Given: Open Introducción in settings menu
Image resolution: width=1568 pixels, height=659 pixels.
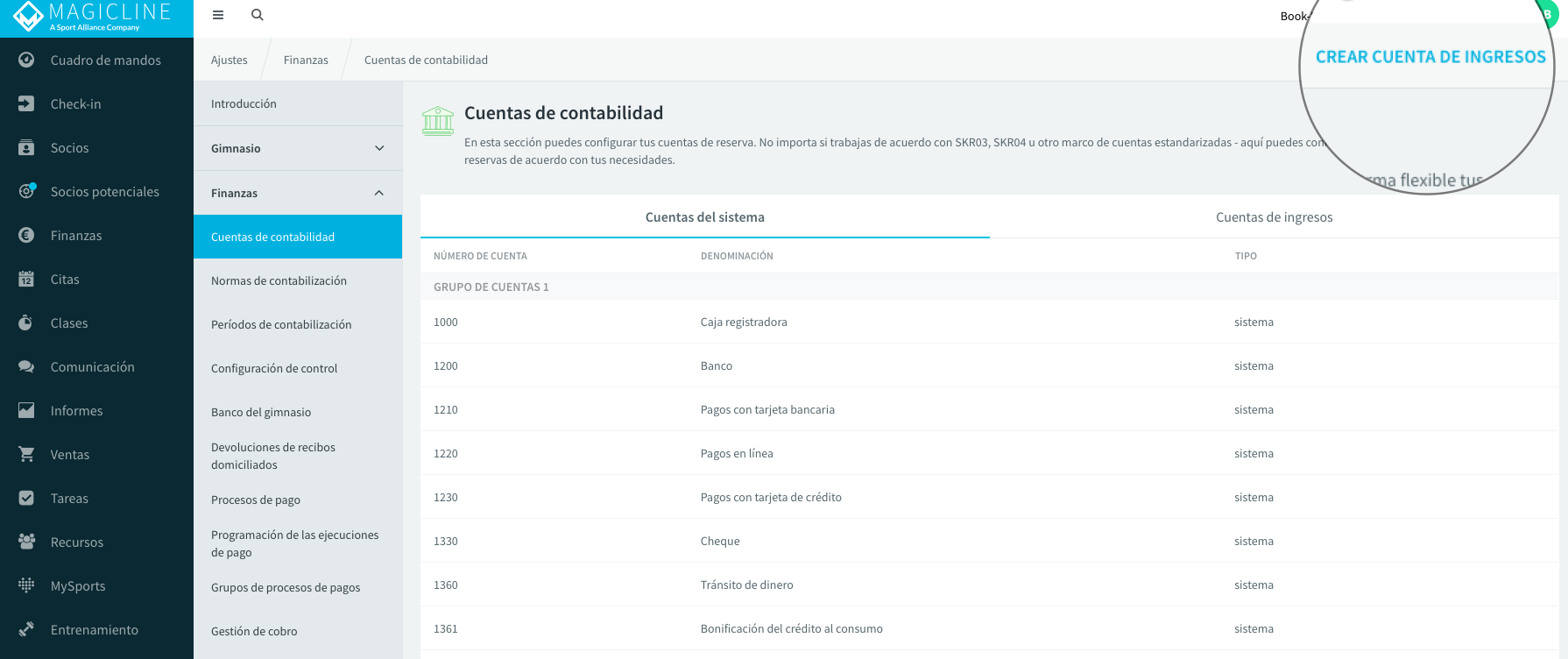Looking at the screenshot, I should click(298, 103).
